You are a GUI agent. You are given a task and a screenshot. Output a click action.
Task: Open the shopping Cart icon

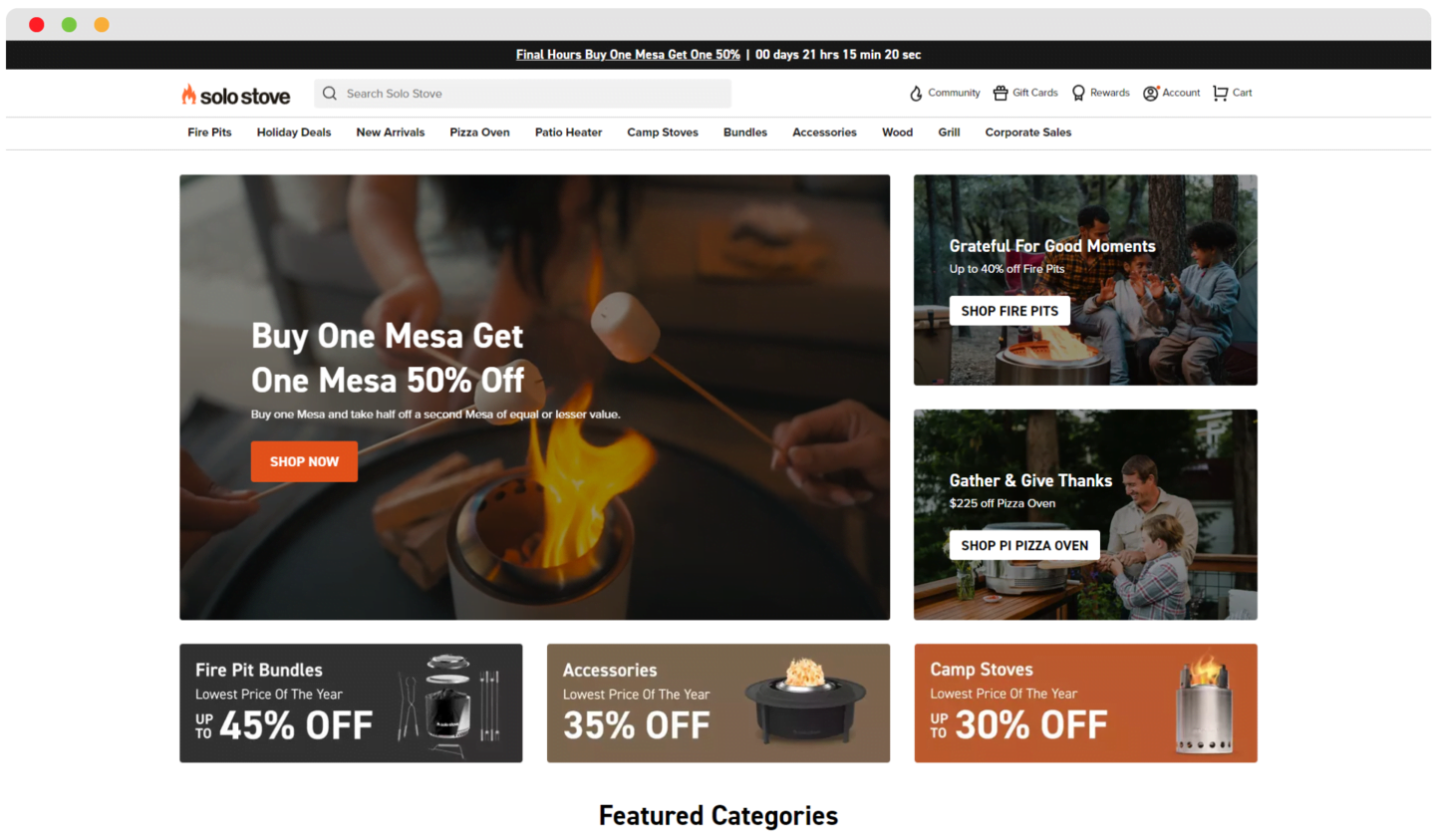[x=1220, y=93]
